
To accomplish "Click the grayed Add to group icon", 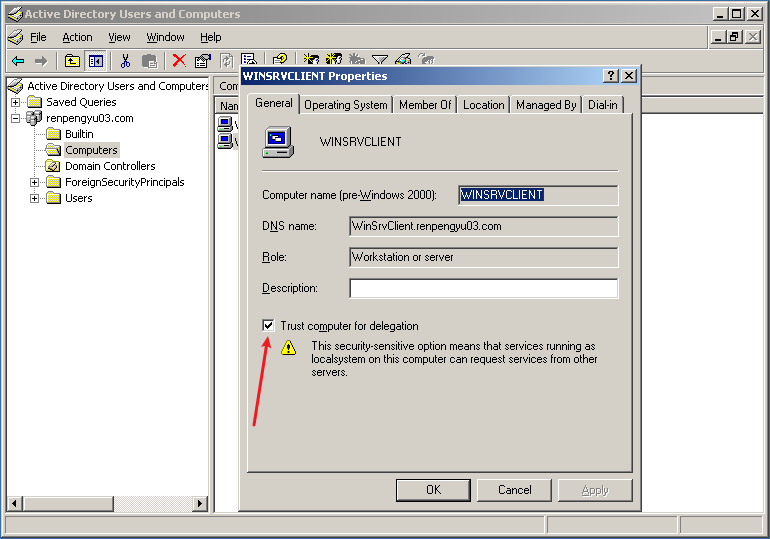I will coord(426,59).
